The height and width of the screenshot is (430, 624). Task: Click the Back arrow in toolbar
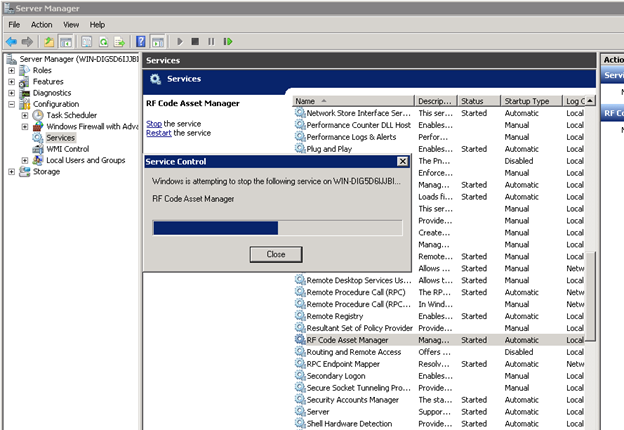[12, 41]
